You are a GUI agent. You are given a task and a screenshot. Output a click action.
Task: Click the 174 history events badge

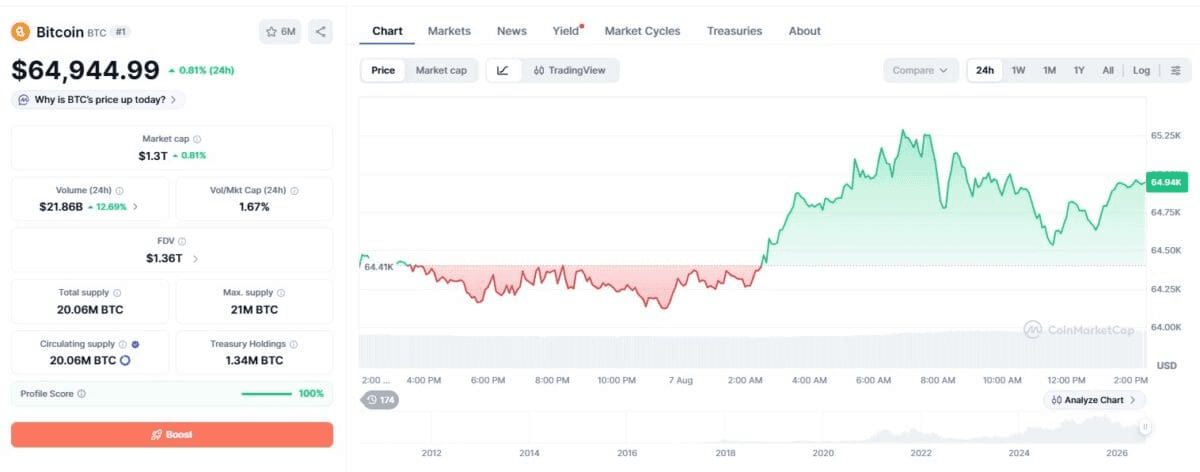(x=380, y=400)
